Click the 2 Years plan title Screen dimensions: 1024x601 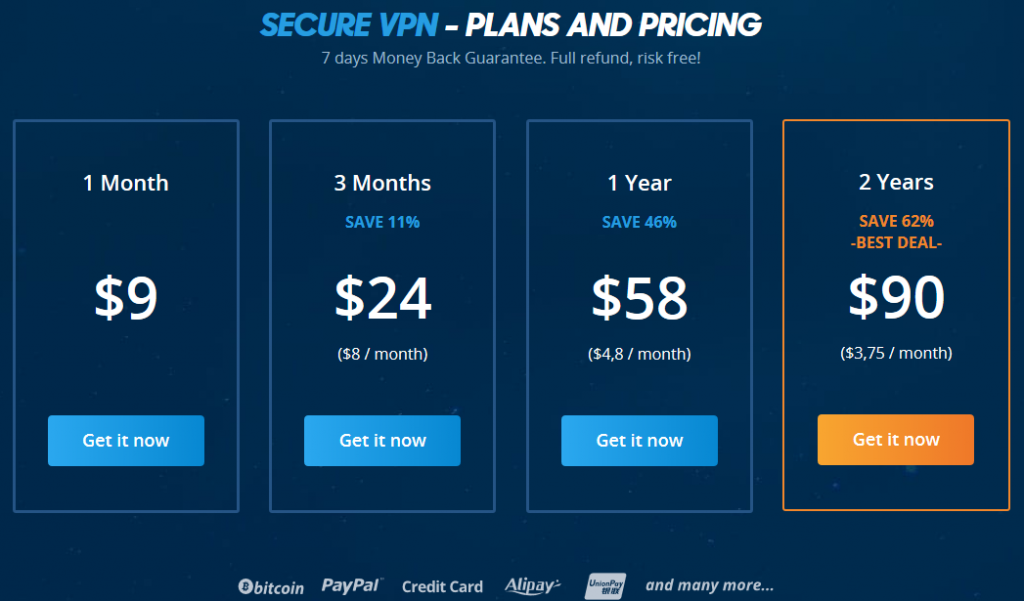896,182
